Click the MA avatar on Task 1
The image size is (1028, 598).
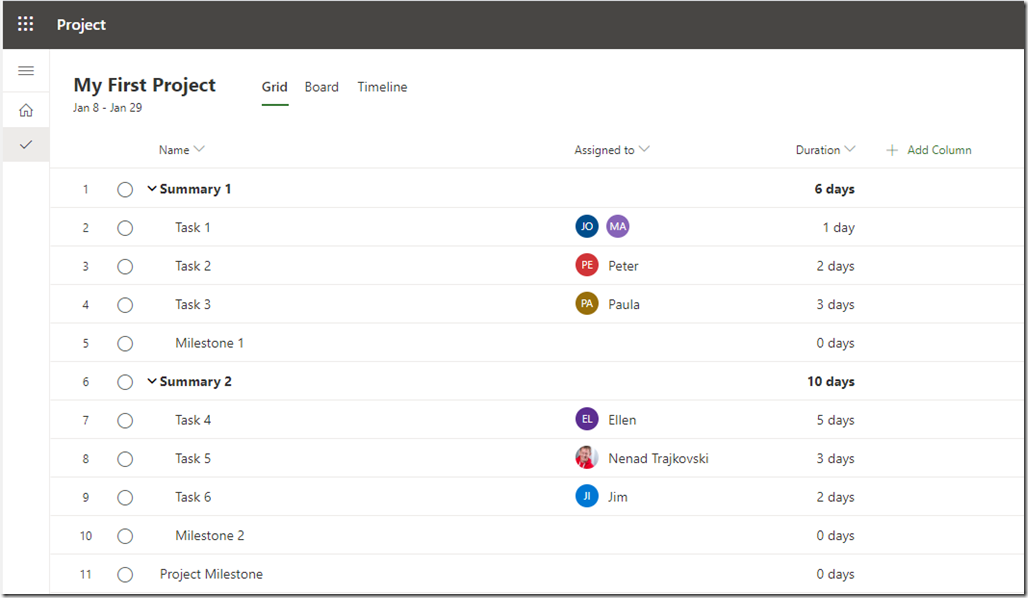[618, 227]
